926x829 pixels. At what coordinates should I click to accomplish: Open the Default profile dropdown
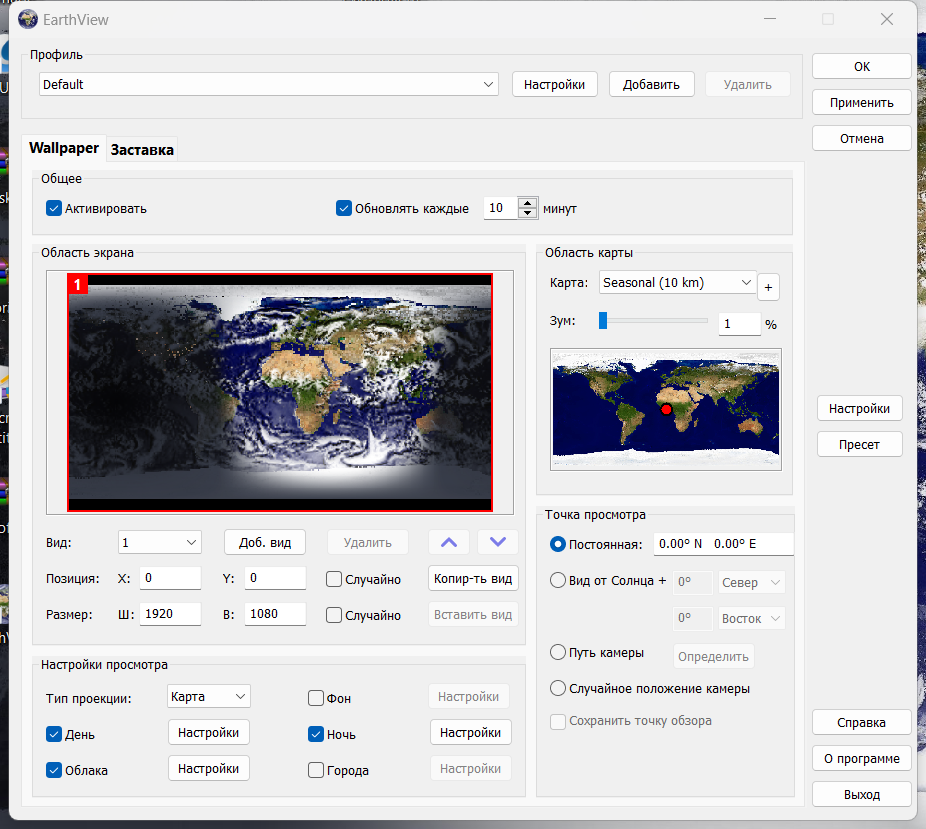[488, 85]
